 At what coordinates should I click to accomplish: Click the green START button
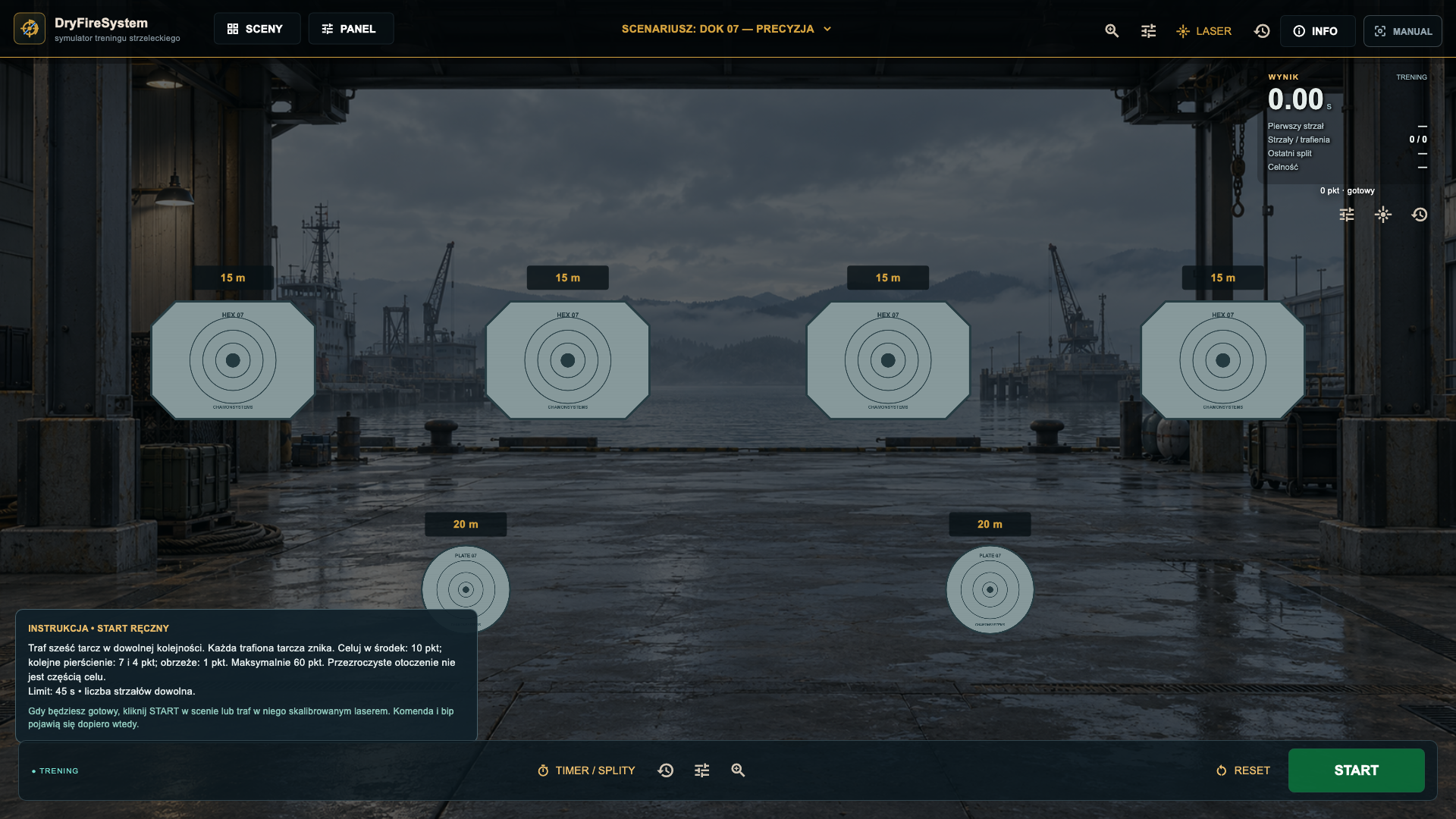tap(1356, 770)
